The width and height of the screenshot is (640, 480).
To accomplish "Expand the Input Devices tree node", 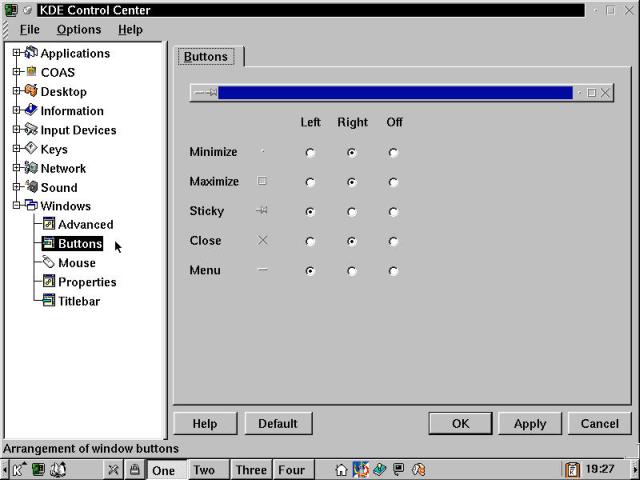I will coord(17,130).
